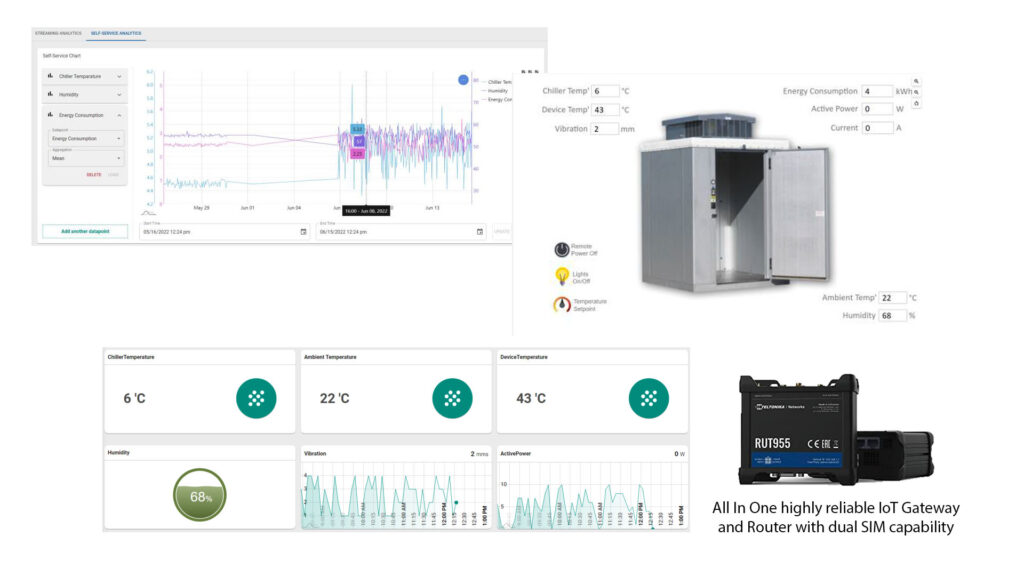The image size is (1024, 576).
Task: Select the Self-Service Analytics tab
Action: [117, 34]
